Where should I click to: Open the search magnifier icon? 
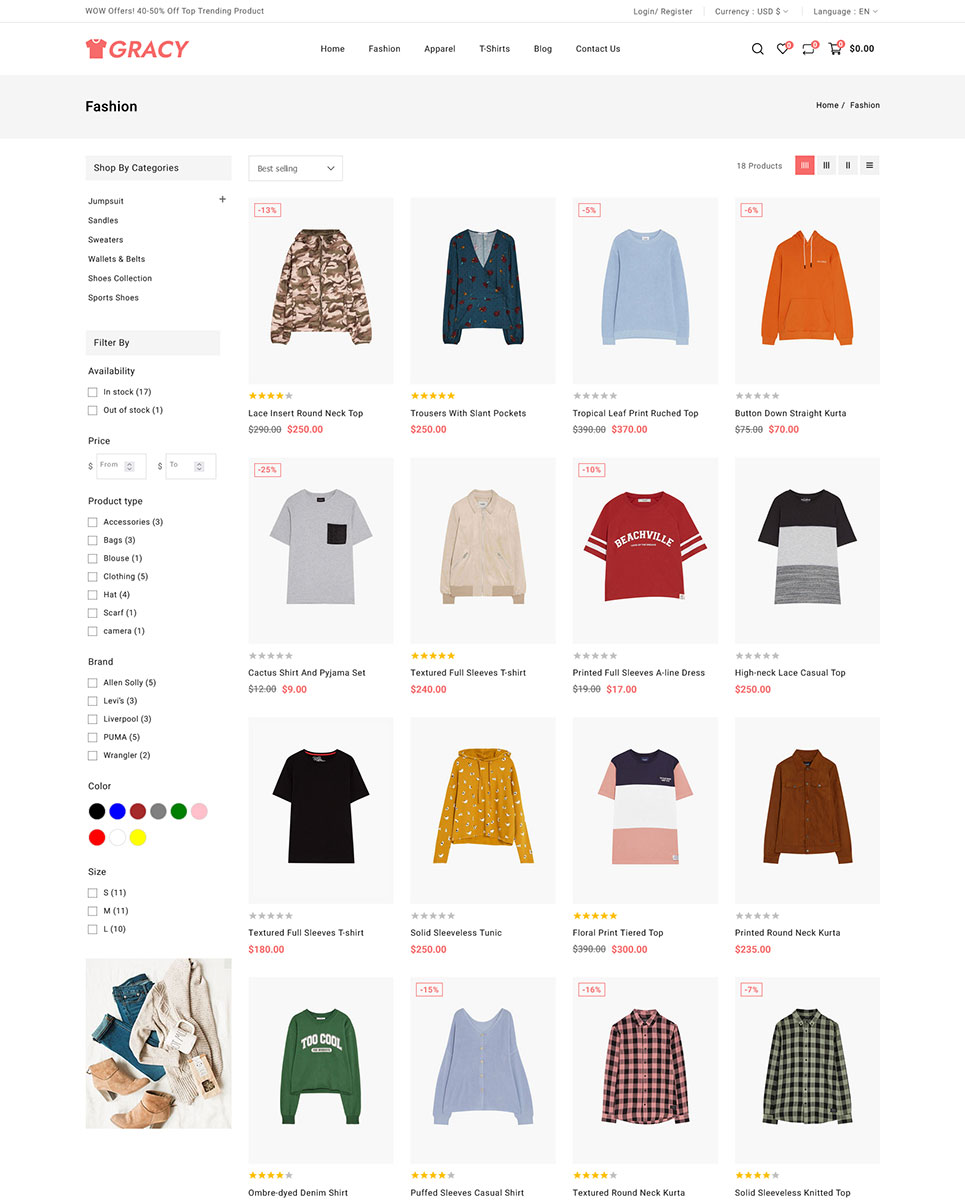tap(757, 49)
